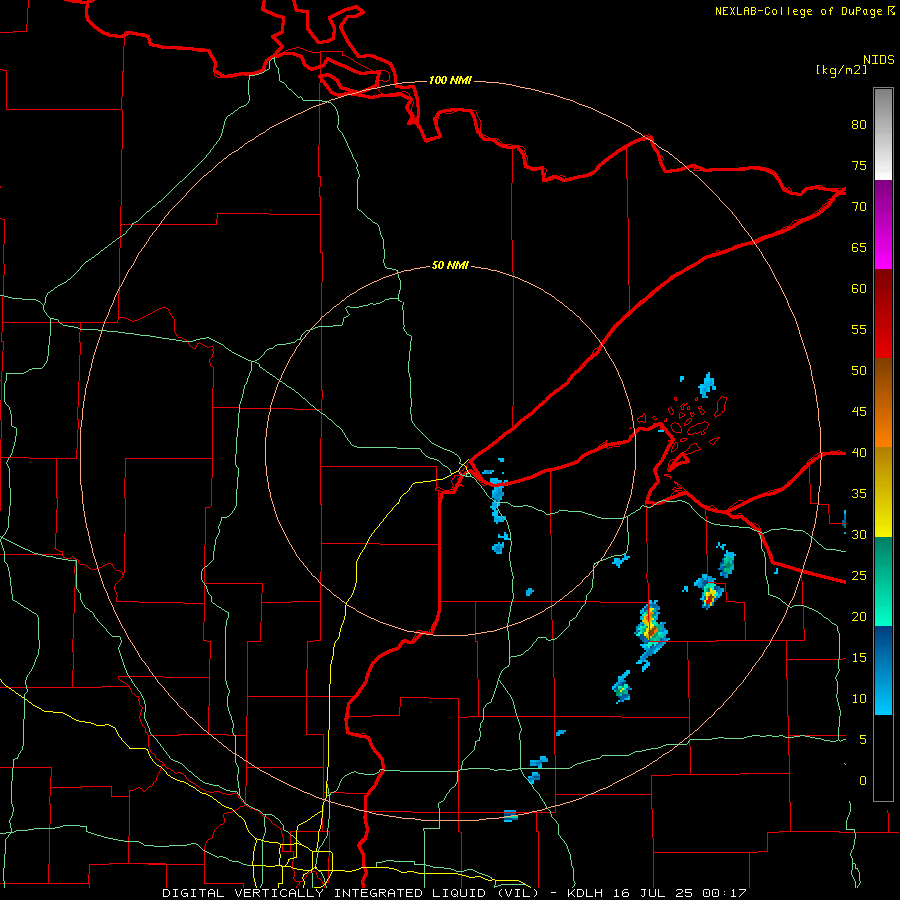Click the 30 value on the color scale

859,535
